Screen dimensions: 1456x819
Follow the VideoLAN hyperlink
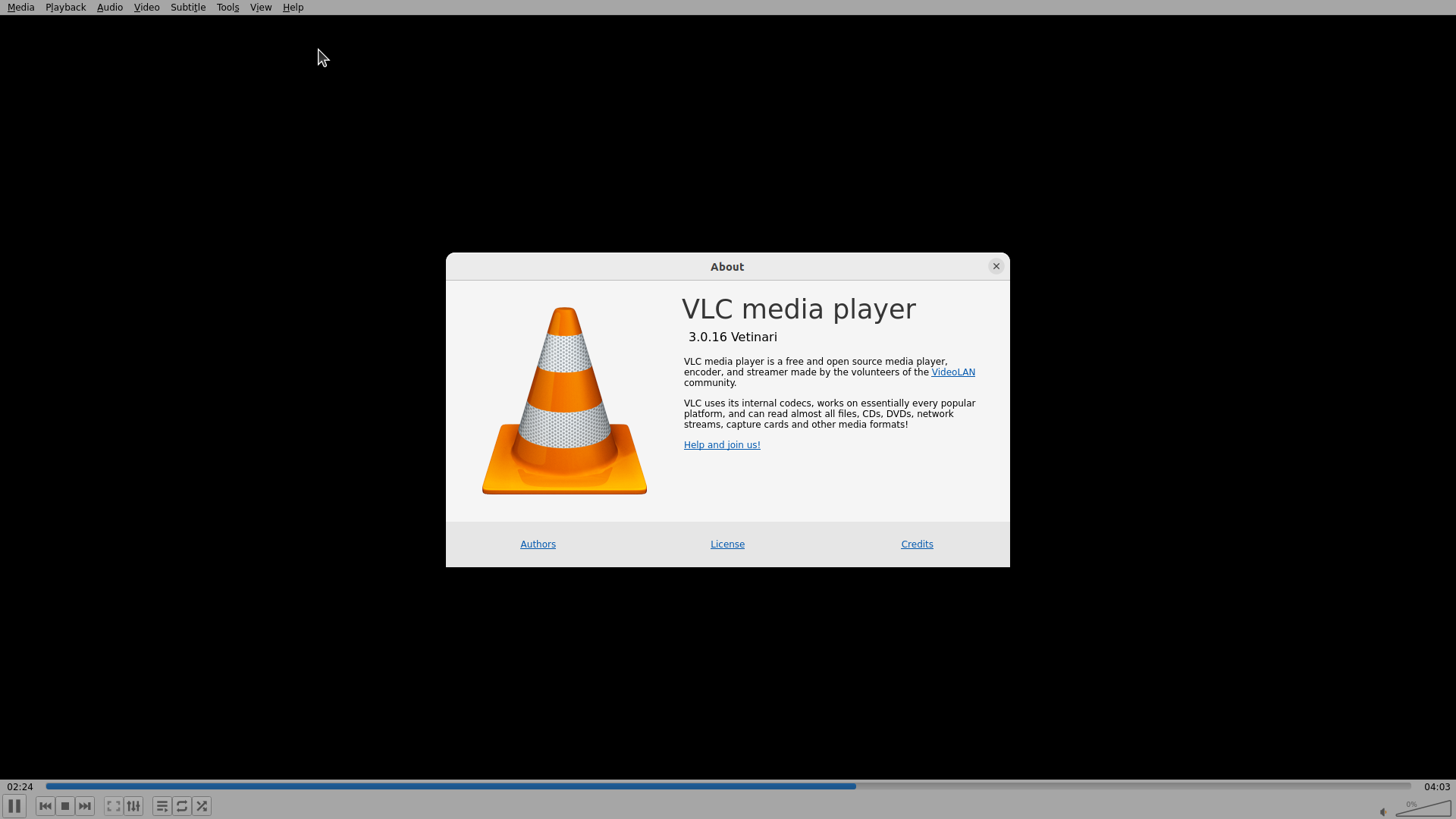pos(952,372)
